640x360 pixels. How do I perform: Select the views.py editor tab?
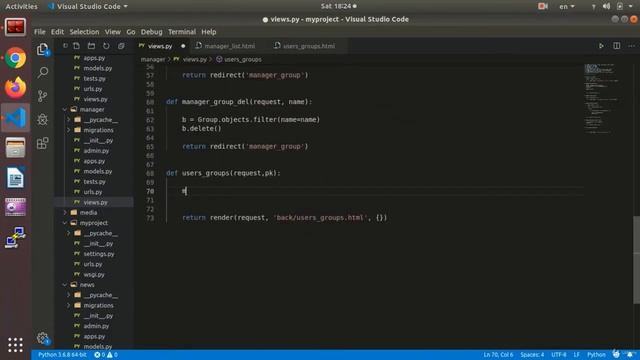160,46
